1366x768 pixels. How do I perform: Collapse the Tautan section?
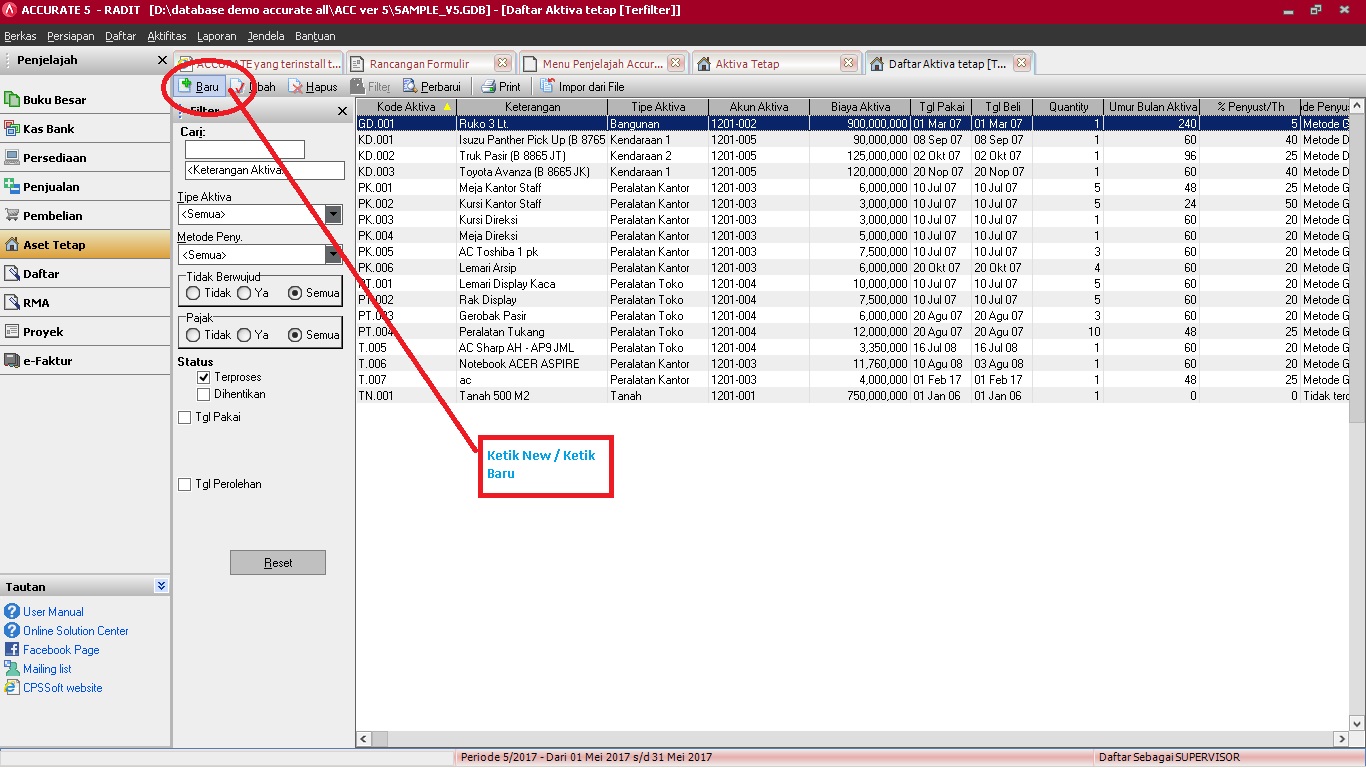(x=162, y=587)
